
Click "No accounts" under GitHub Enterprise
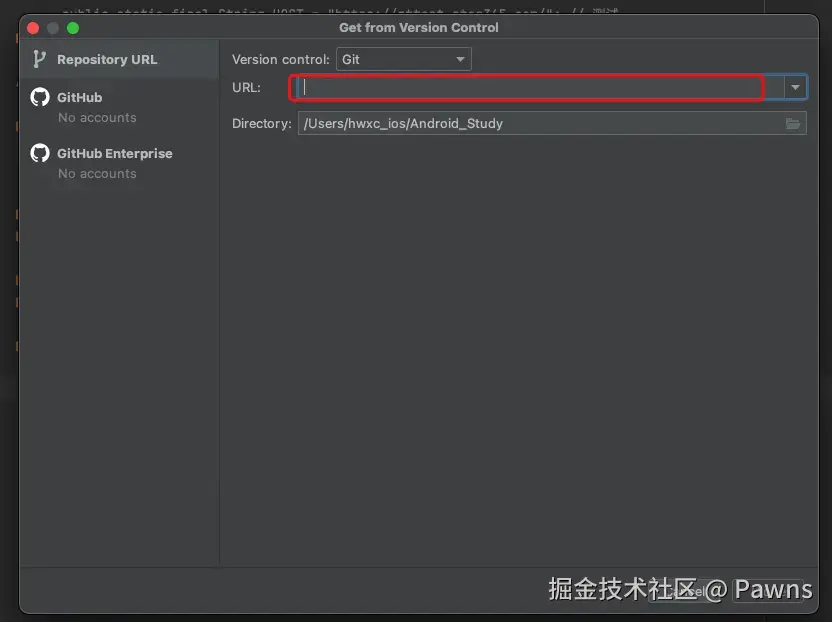[x=97, y=174]
